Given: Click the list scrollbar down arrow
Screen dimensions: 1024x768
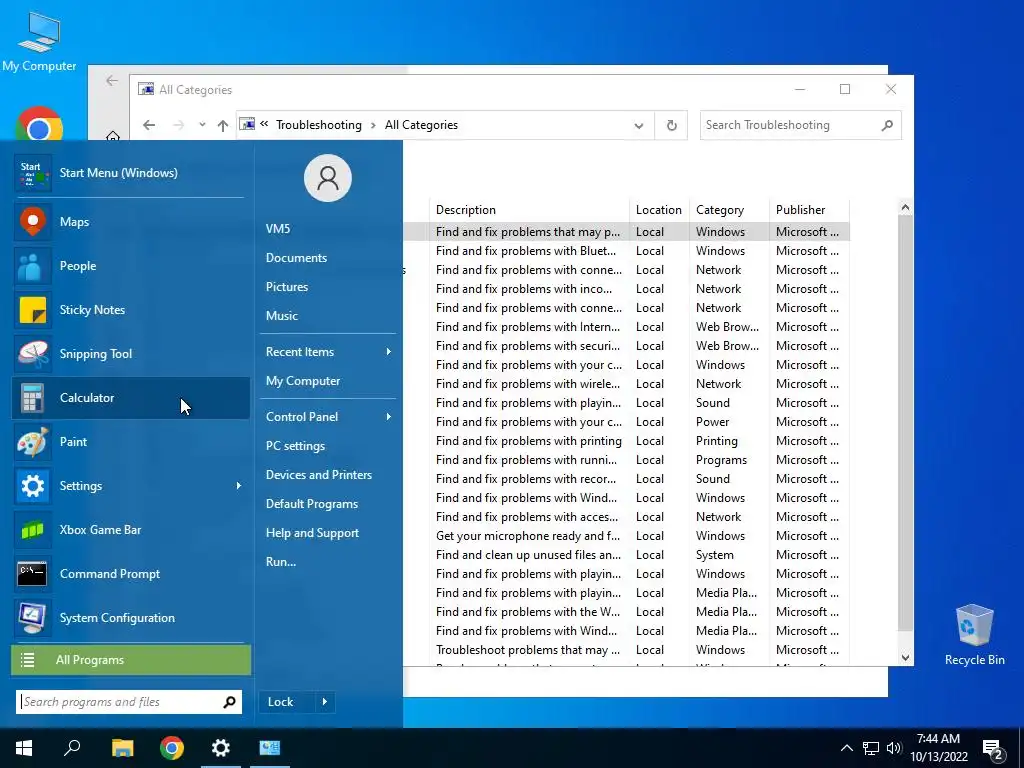Looking at the screenshot, I should click(x=905, y=658).
